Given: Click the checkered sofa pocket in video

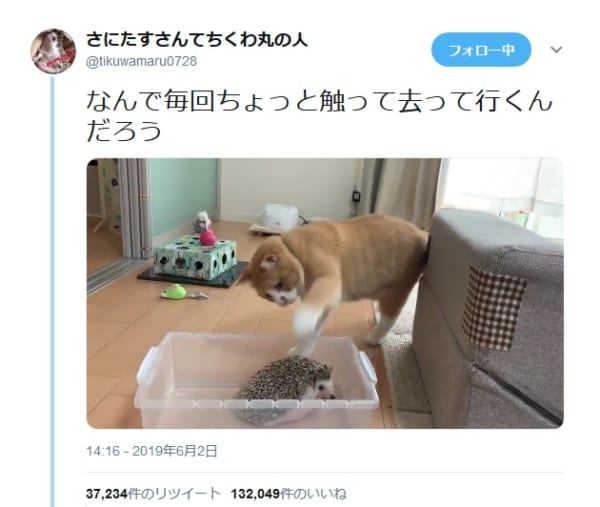Looking at the screenshot, I should pos(492,308).
